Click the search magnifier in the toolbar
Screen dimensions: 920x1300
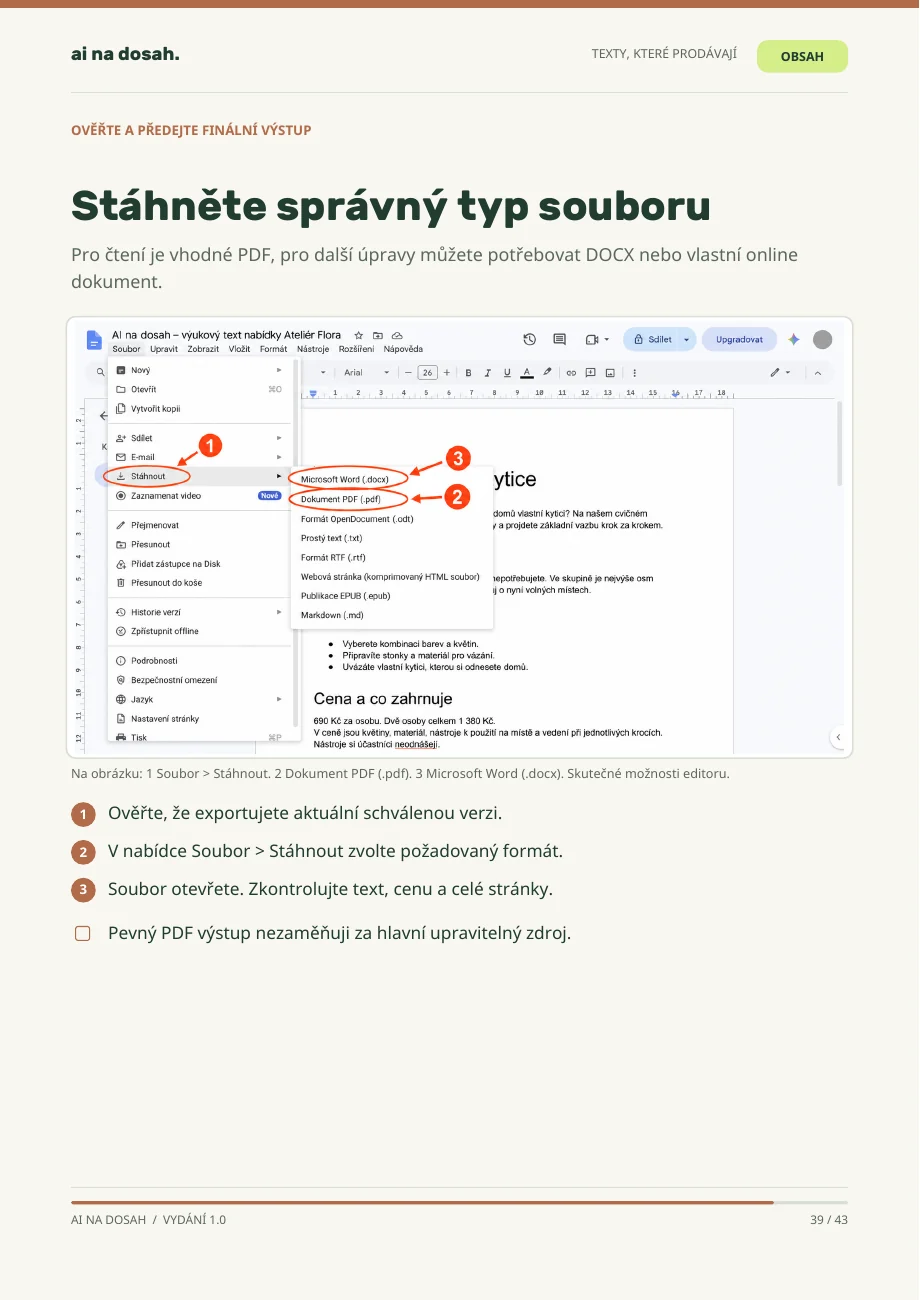pos(100,372)
